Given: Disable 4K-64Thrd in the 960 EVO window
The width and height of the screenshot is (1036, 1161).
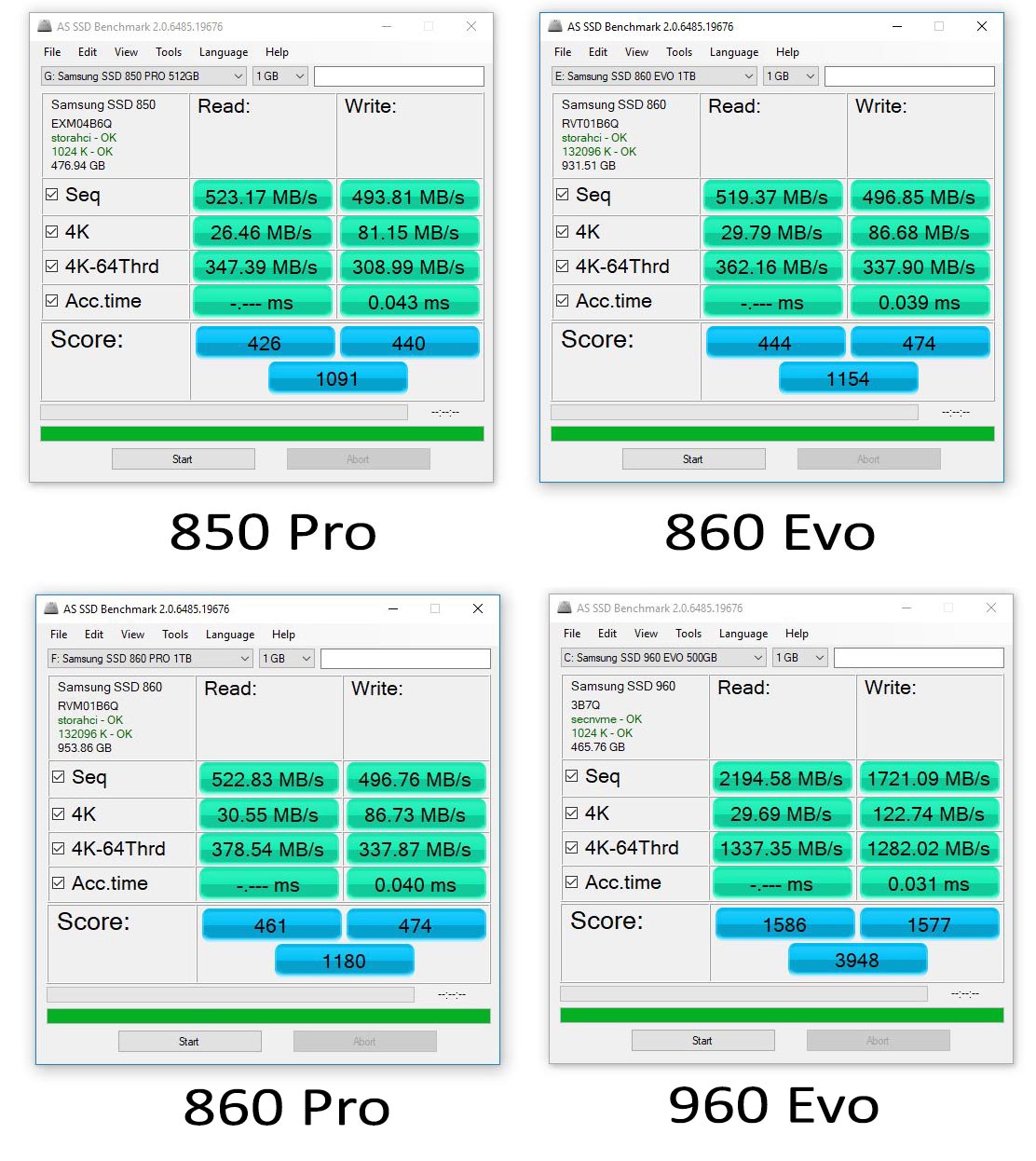Looking at the screenshot, I should pos(572,847).
